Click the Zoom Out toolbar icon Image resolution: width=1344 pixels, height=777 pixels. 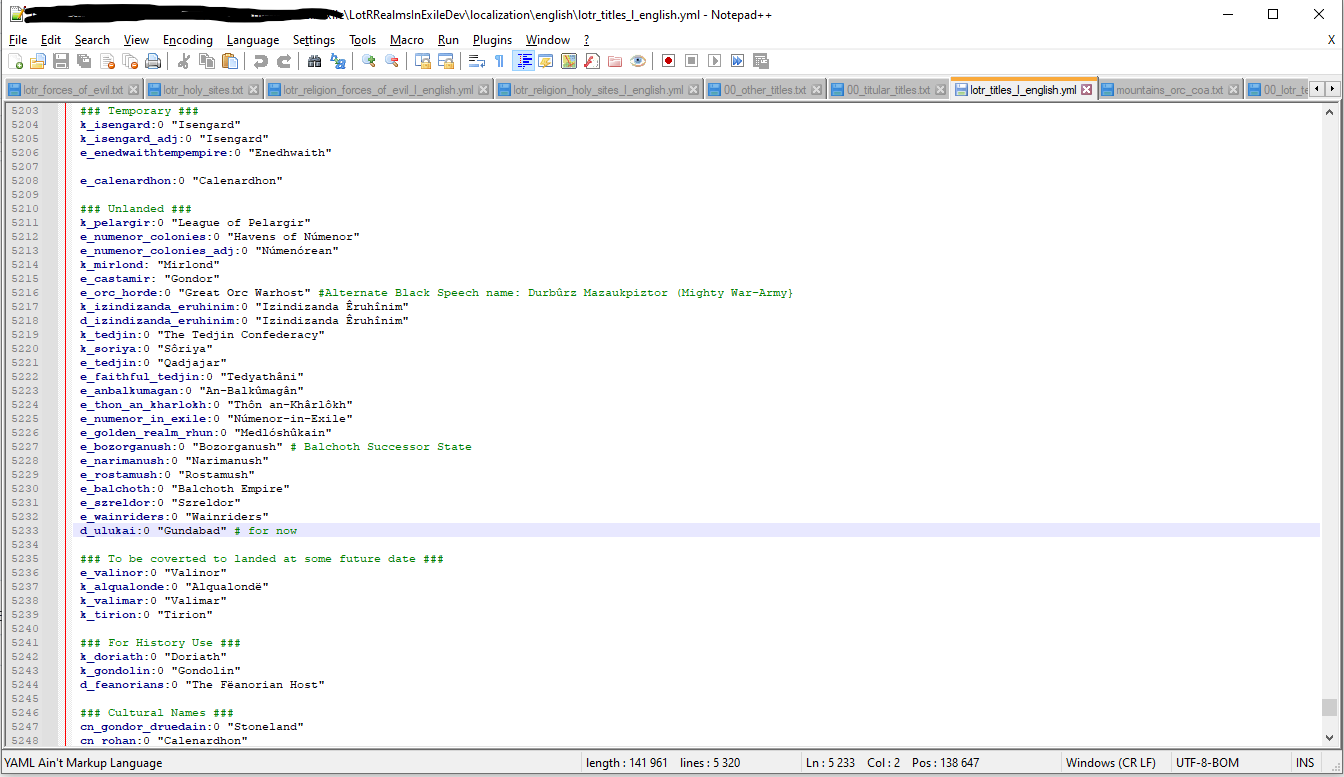click(392, 61)
